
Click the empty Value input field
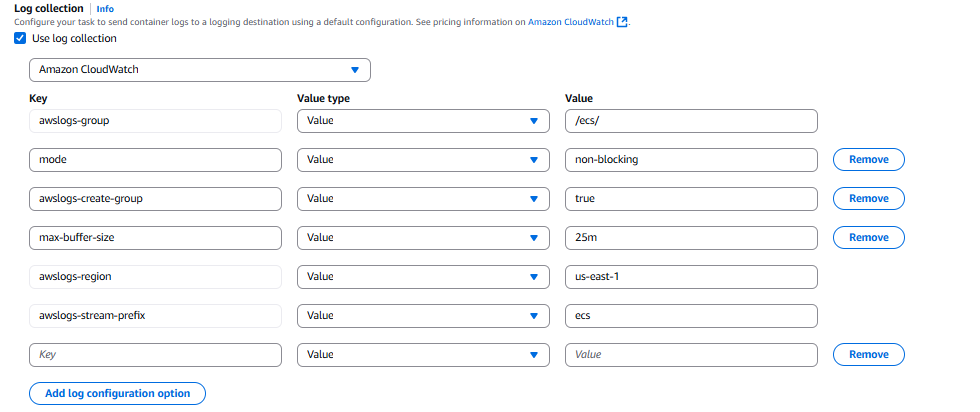coord(691,355)
